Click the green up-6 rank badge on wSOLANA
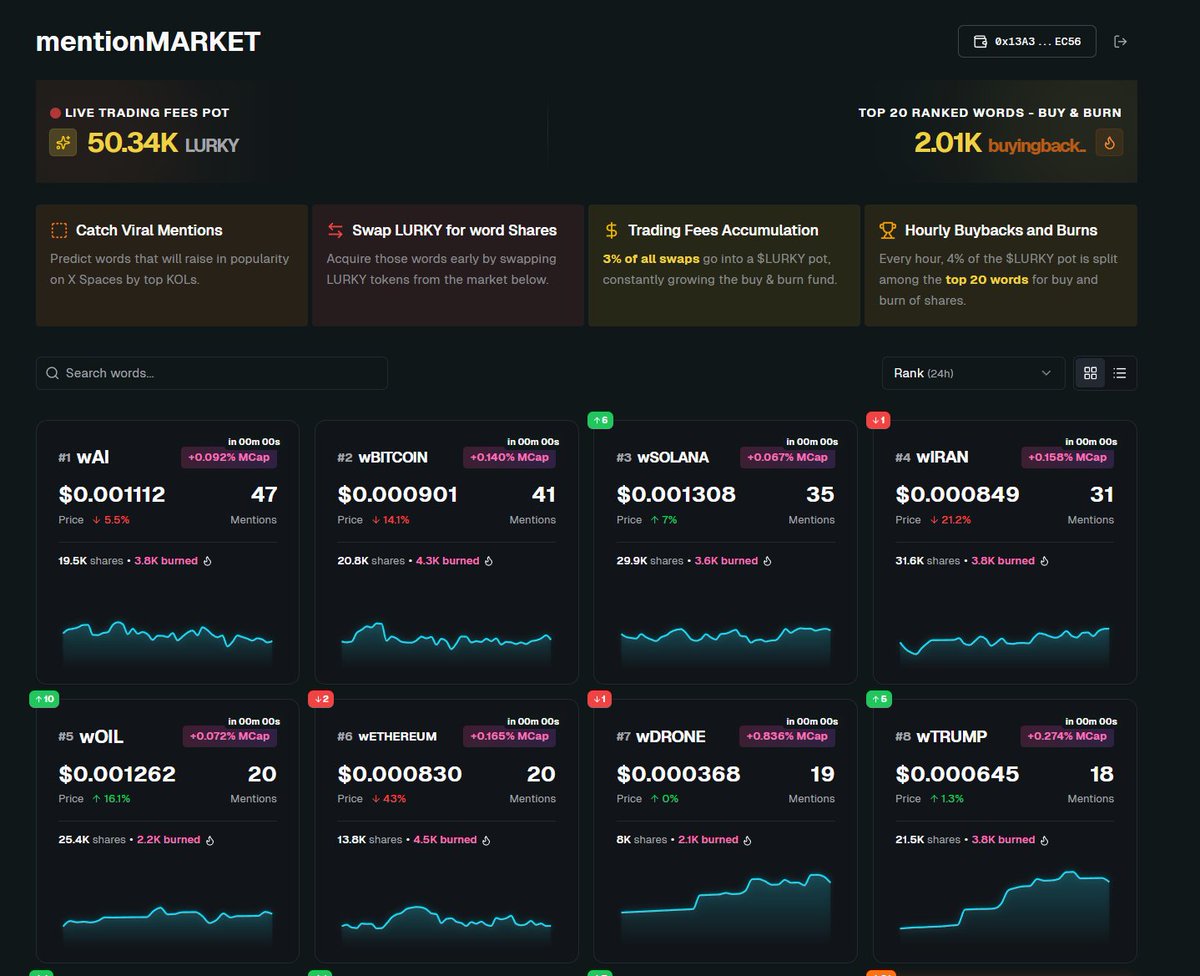Viewport: 1200px width, 976px height. tap(601, 420)
